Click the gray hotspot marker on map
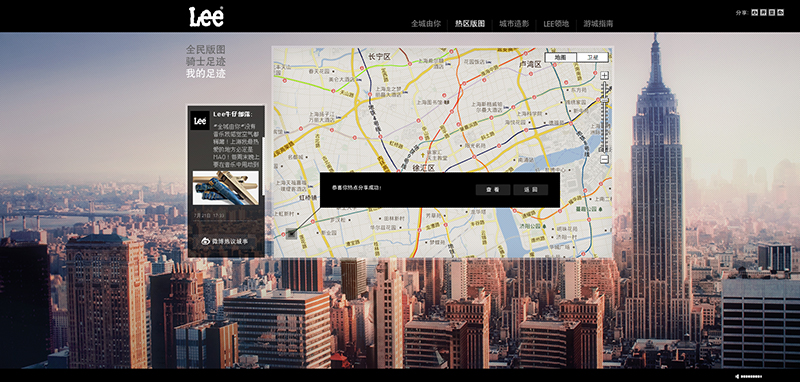This screenshot has height=382, width=800. click(291, 234)
